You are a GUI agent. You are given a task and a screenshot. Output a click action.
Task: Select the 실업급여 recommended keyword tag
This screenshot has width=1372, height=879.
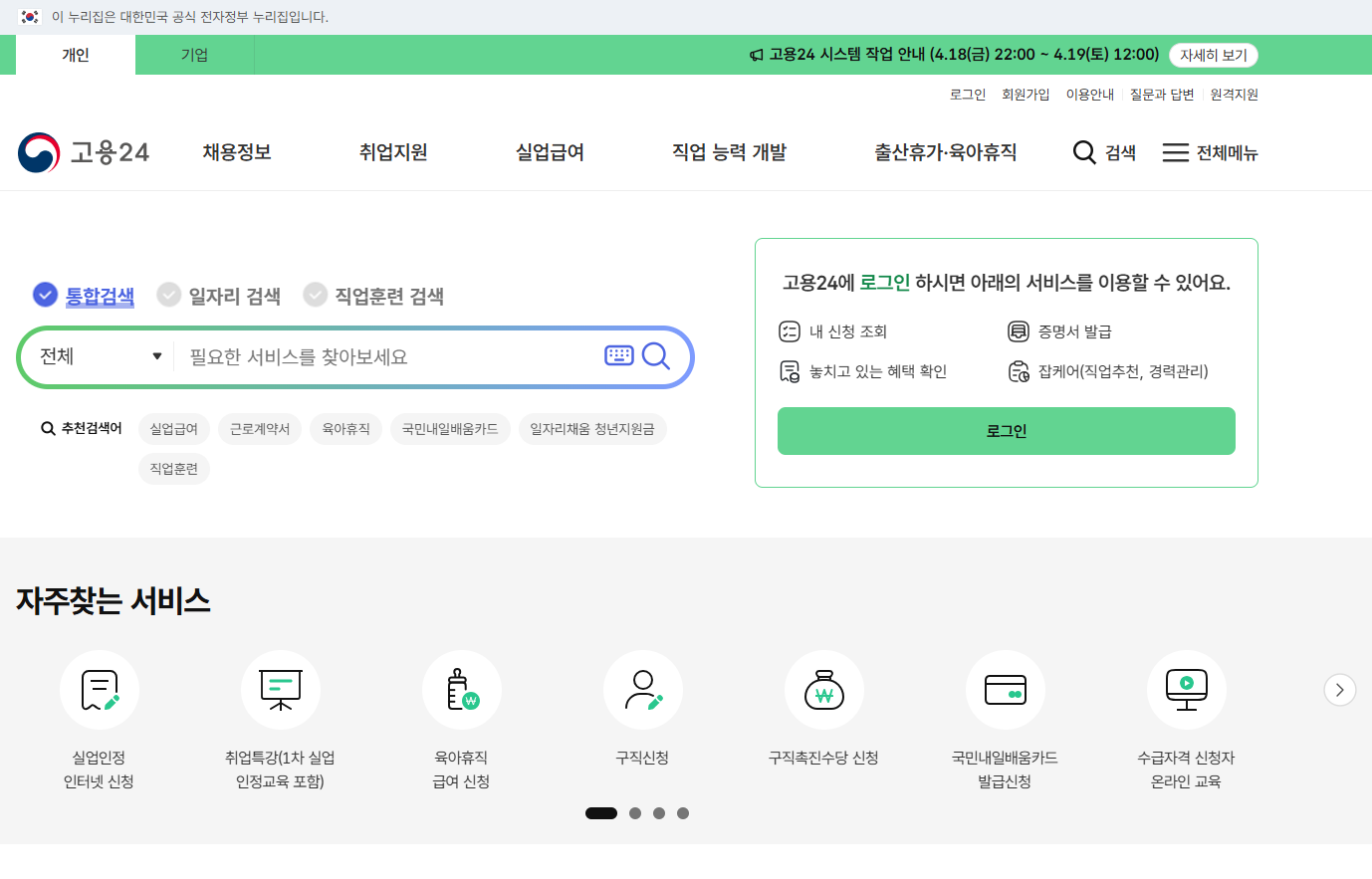(x=174, y=428)
